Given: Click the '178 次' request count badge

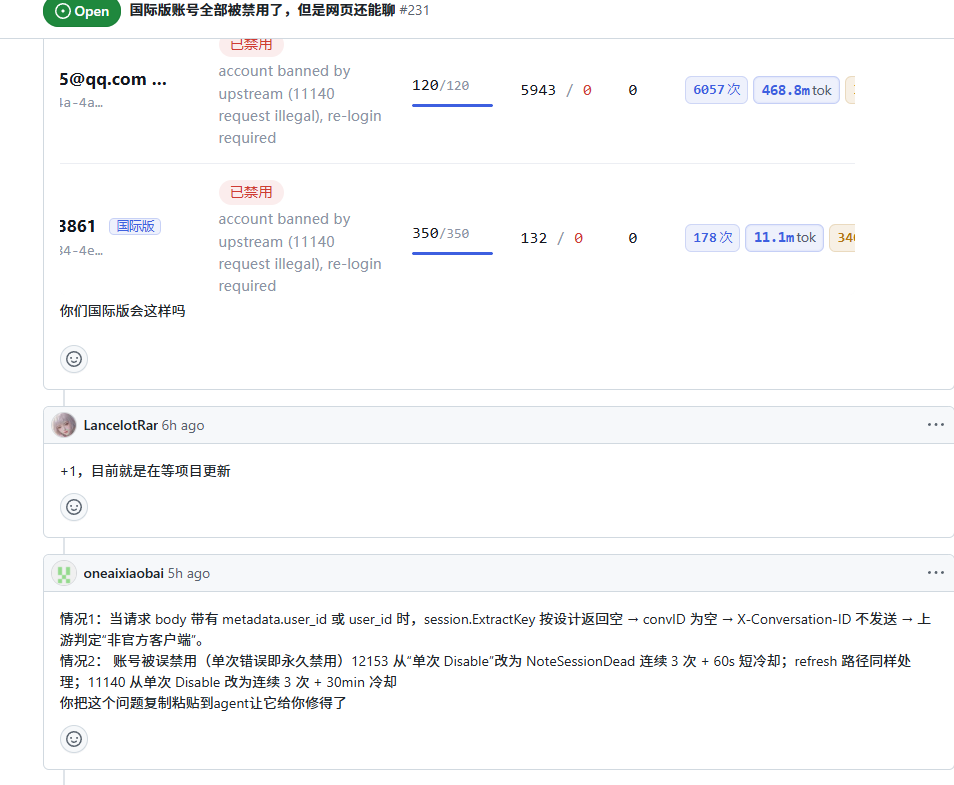Looking at the screenshot, I should click(x=712, y=238).
